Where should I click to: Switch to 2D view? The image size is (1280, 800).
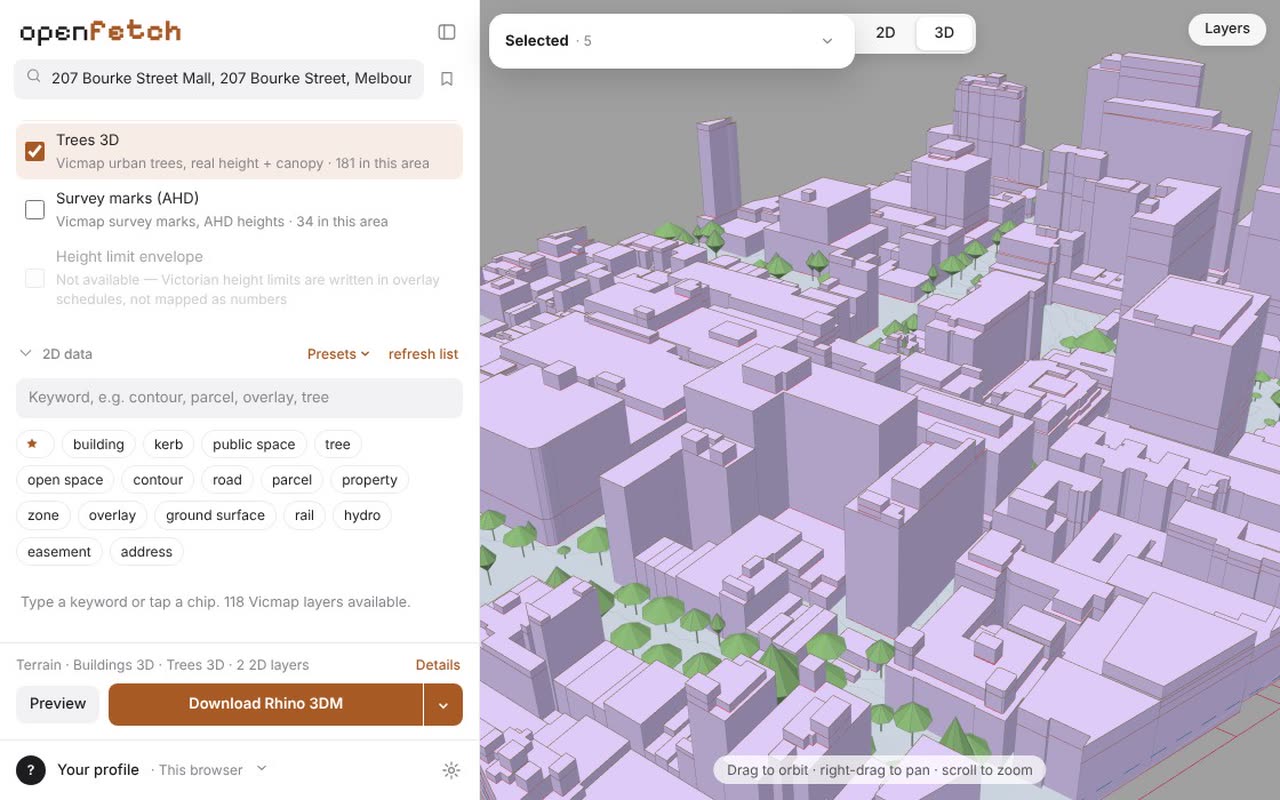pos(885,33)
